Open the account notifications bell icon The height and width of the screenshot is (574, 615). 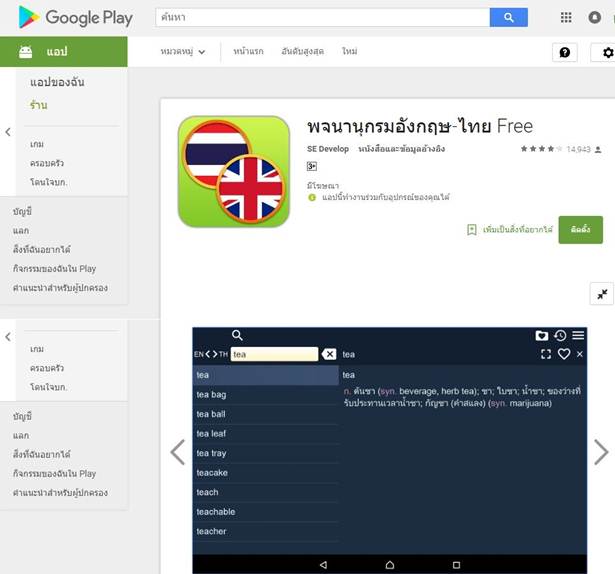[594, 17]
